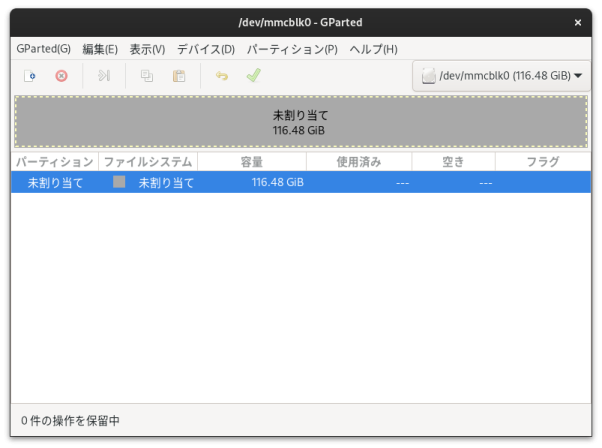The width and height of the screenshot is (602, 448).
Task: Open the デバイス(D) menu
Action: point(206,49)
